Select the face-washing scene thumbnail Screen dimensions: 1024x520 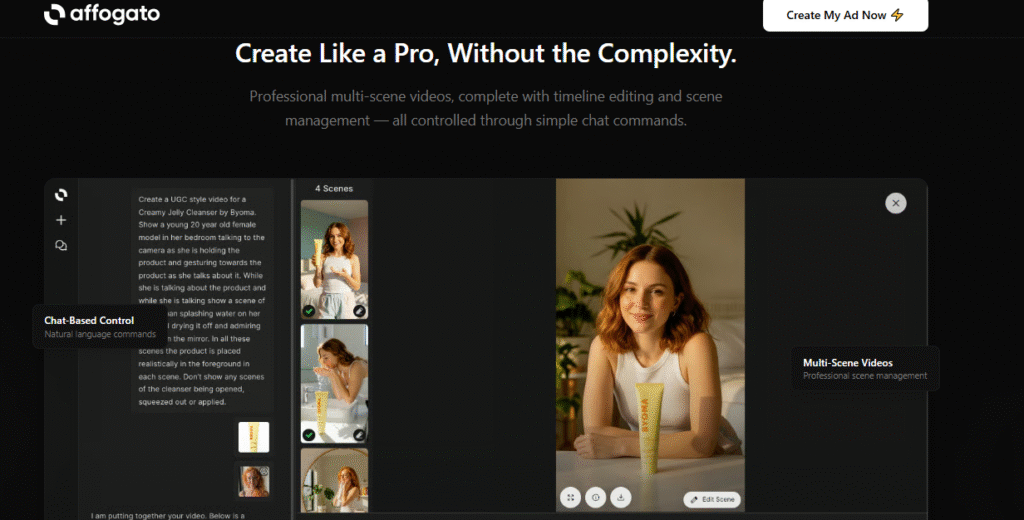(x=334, y=380)
